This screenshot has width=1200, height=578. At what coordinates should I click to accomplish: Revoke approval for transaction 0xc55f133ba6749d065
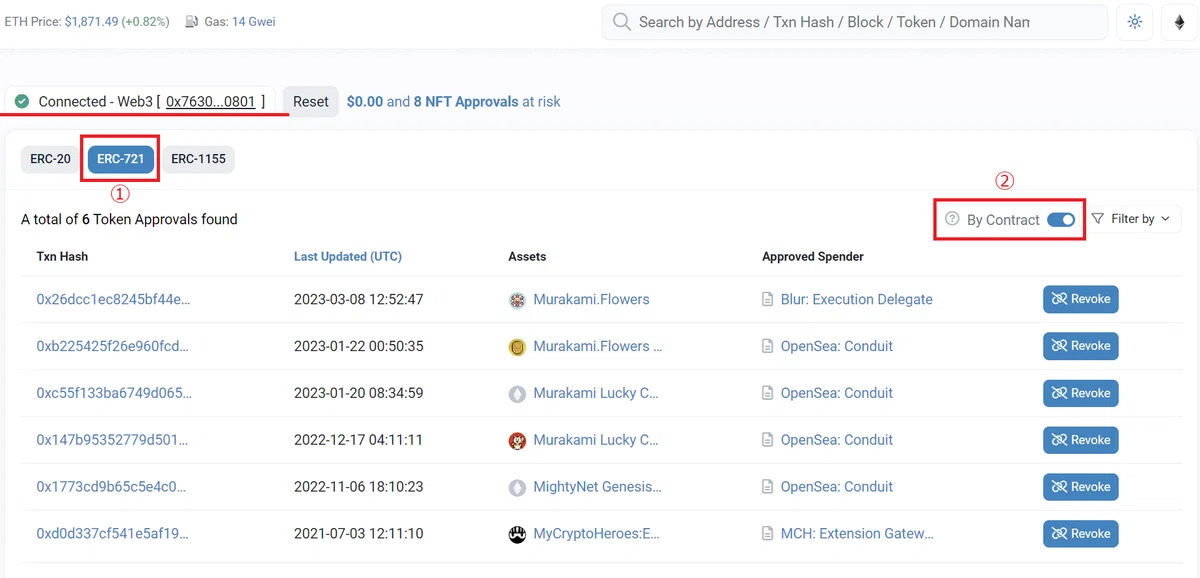1081,393
